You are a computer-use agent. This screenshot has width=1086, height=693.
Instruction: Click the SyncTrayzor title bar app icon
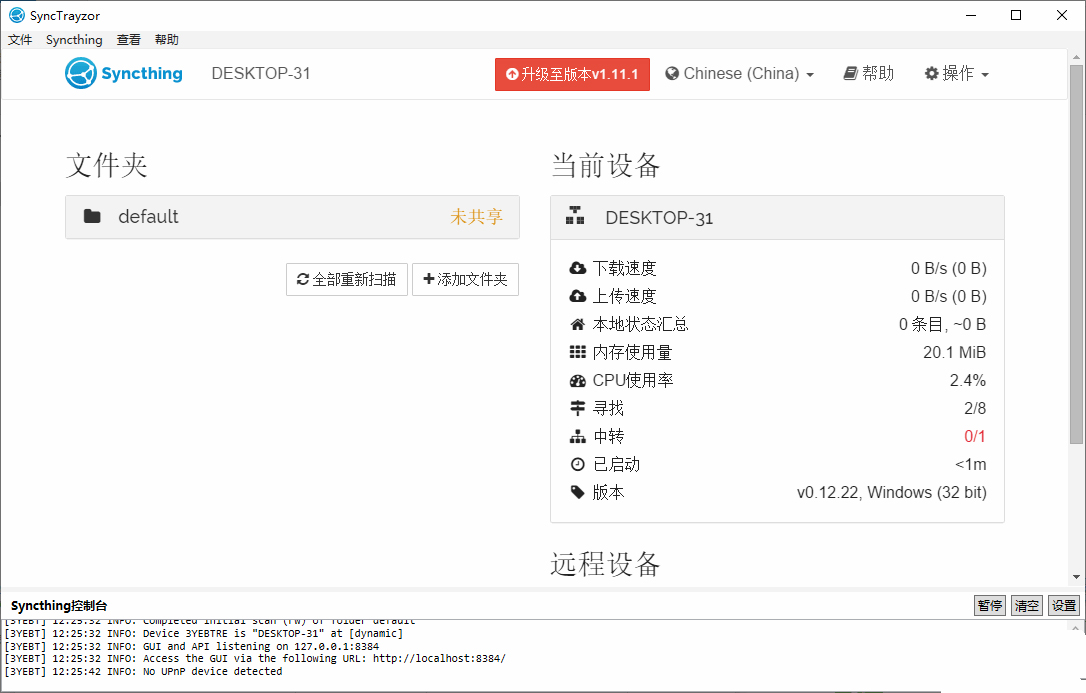click(x=17, y=15)
